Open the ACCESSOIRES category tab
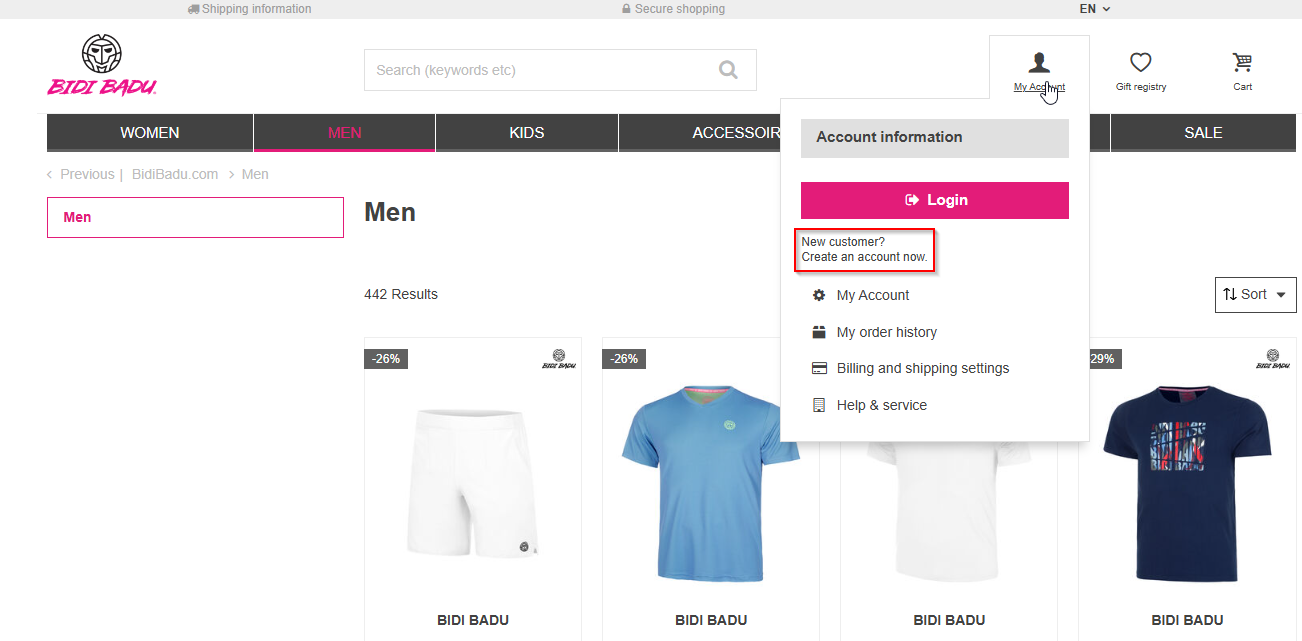Image resolution: width=1302 pixels, height=641 pixels. pos(700,133)
